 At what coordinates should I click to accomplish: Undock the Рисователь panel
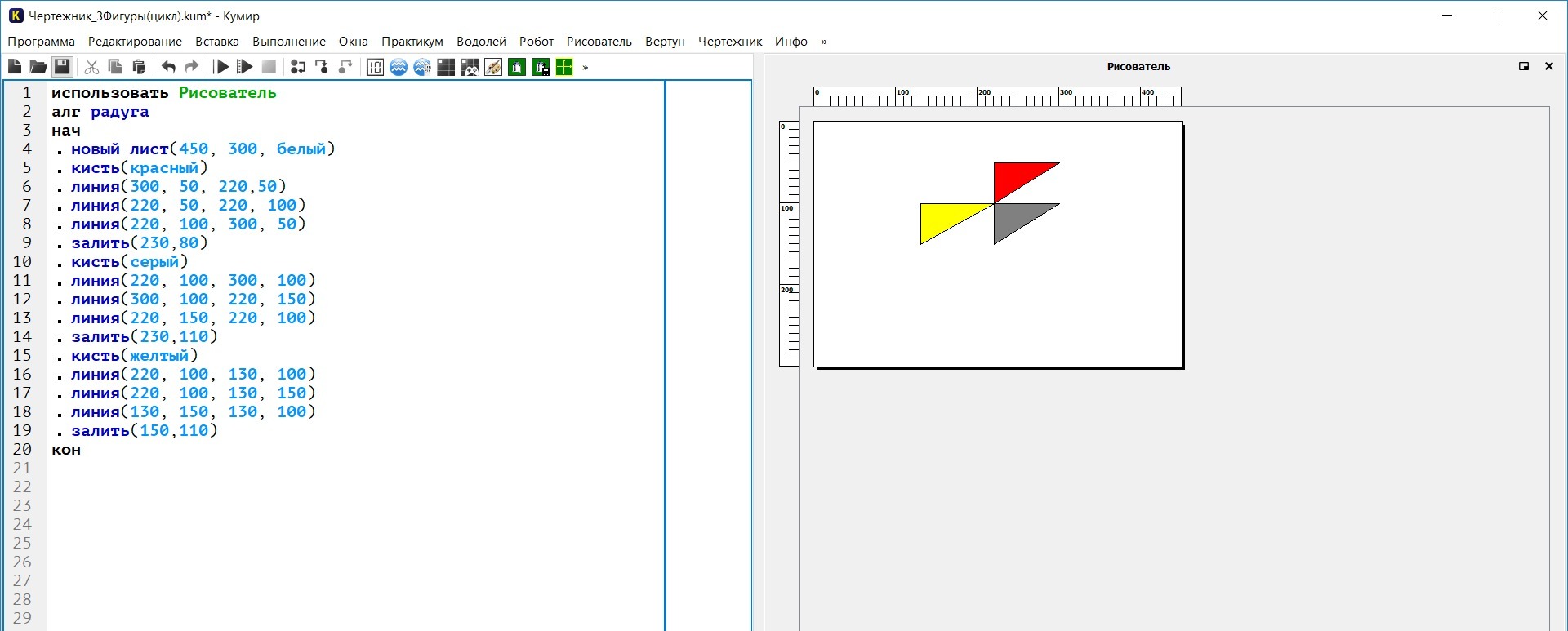tap(1524, 67)
